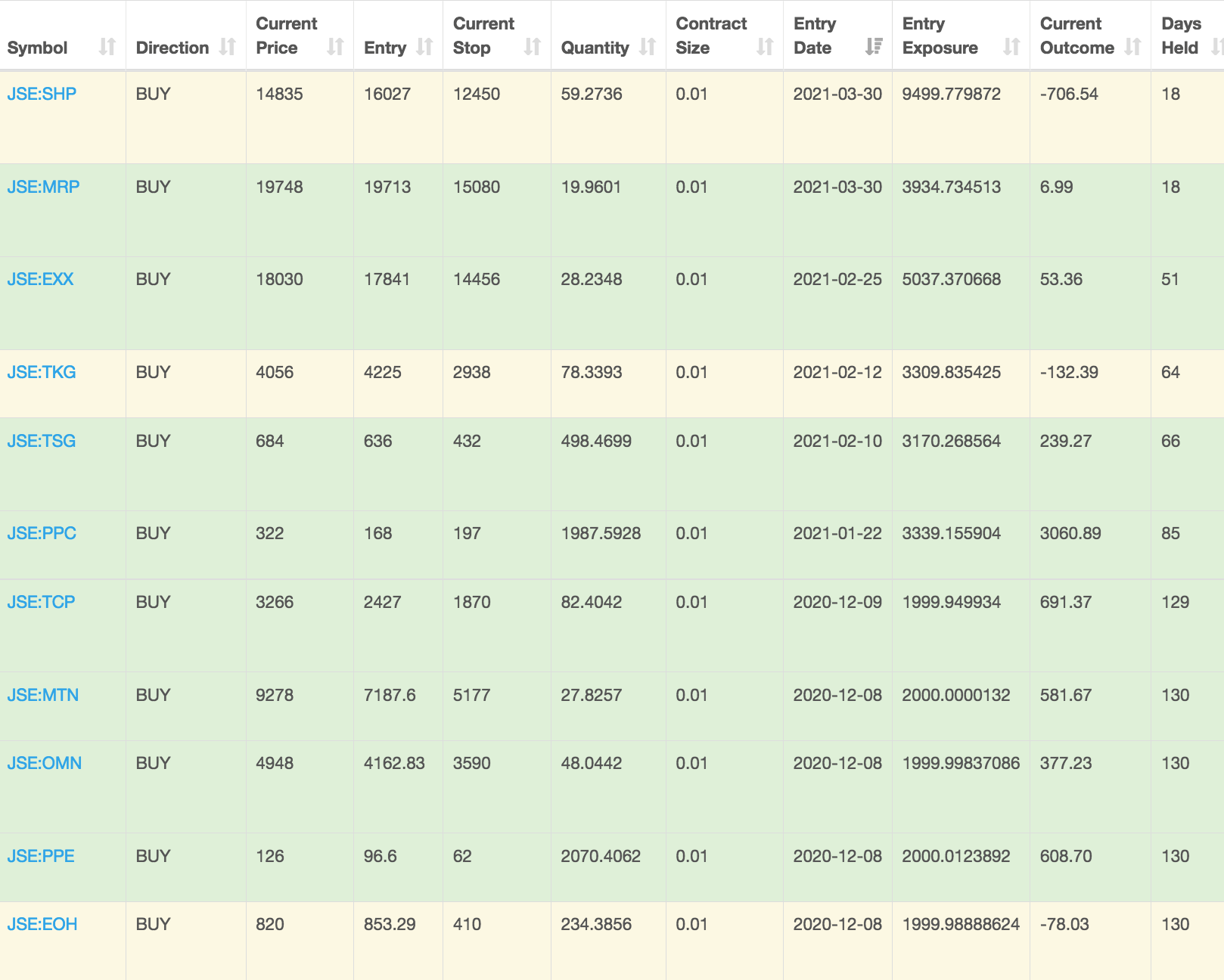Select outcome 608.70 cell

1066,856
